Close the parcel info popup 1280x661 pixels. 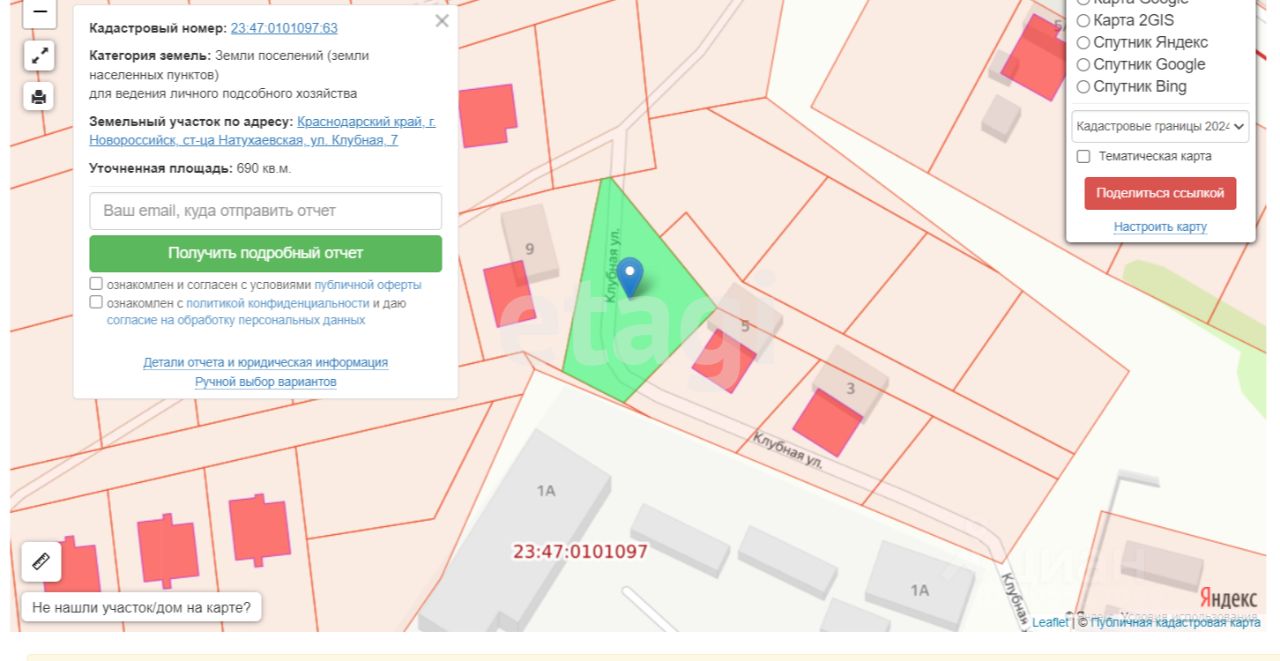[x=442, y=21]
